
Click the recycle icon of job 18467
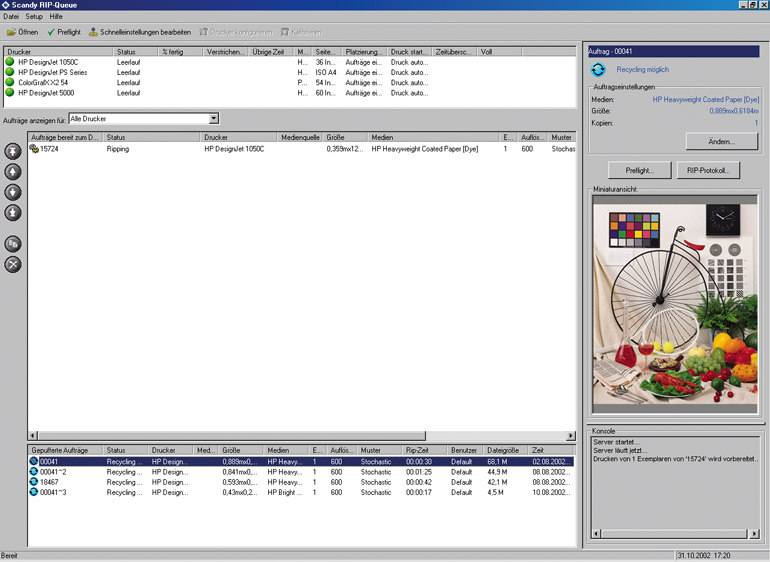33,482
